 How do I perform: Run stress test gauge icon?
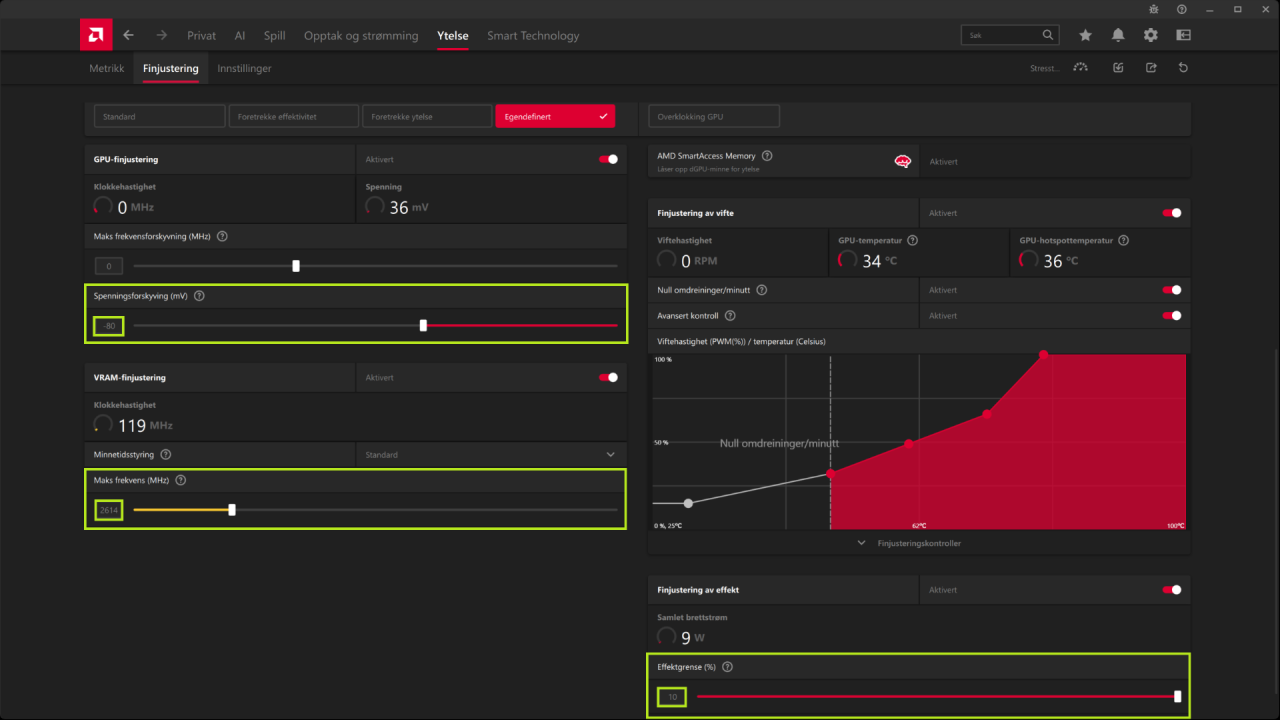1080,68
